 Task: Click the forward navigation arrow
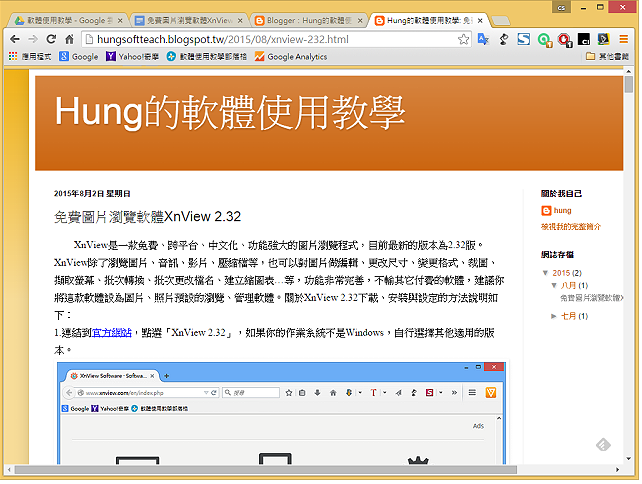tap(33, 39)
